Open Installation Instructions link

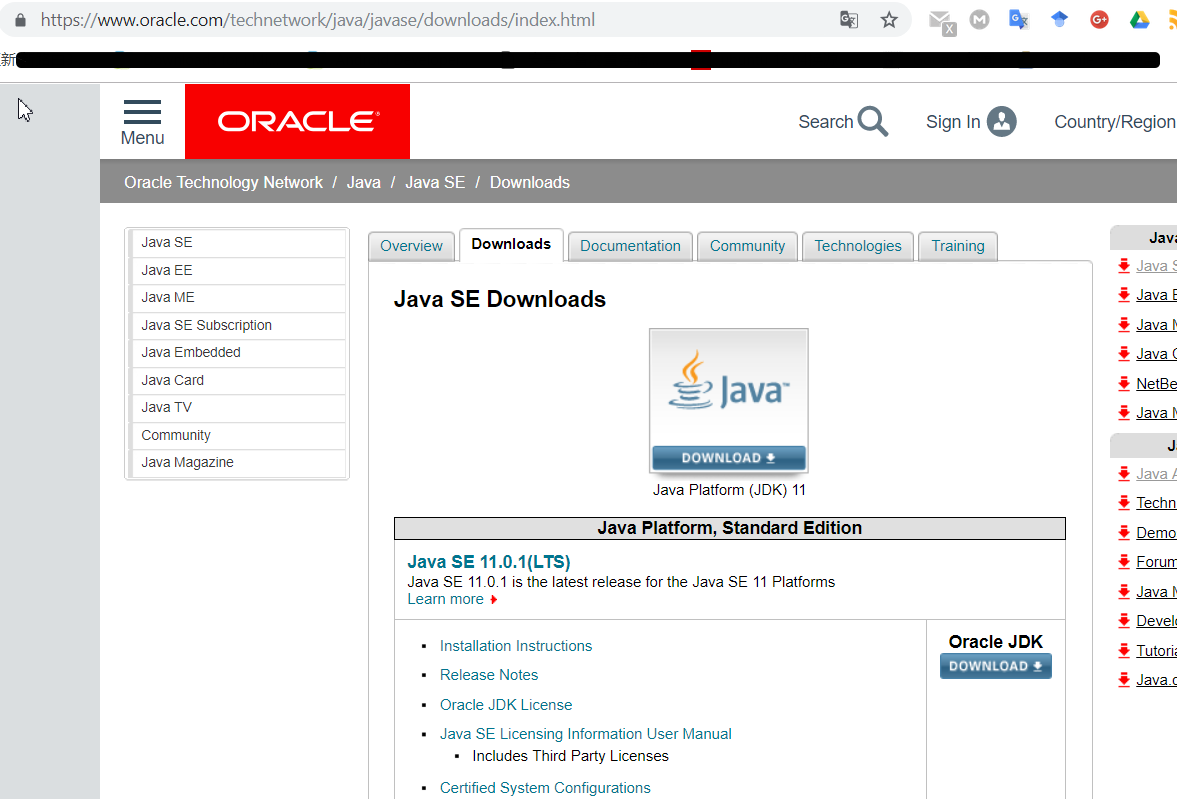(x=516, y=646)
